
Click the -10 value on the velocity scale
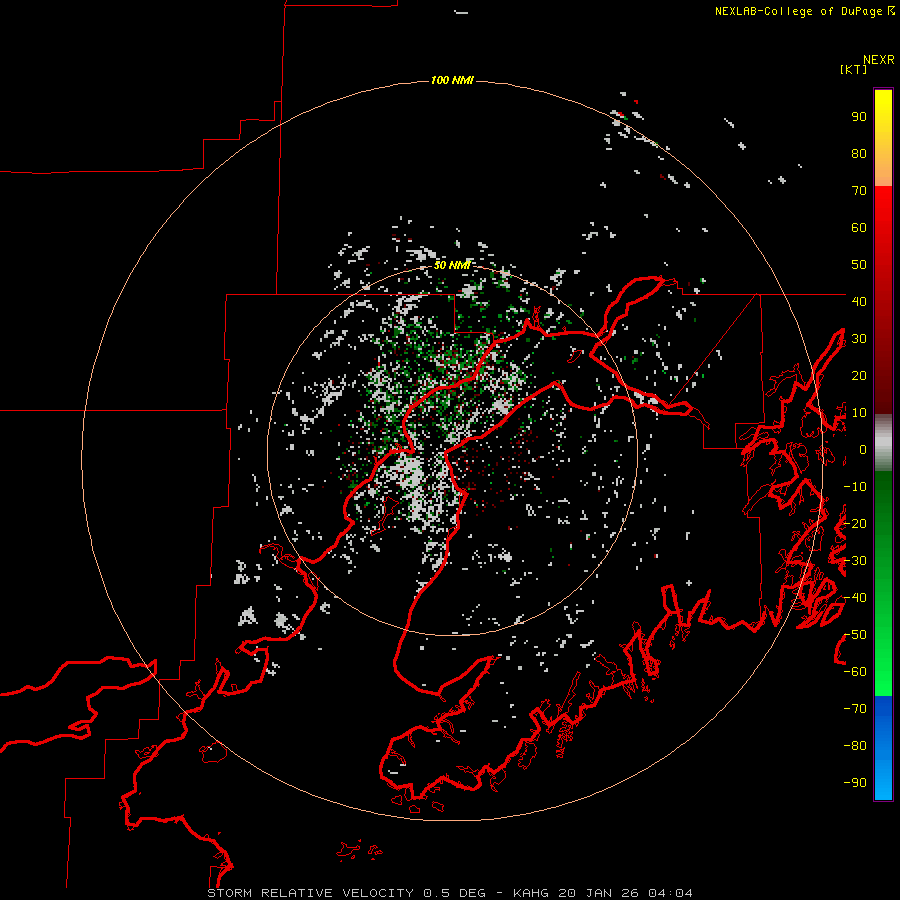click(x=855, y=487)
